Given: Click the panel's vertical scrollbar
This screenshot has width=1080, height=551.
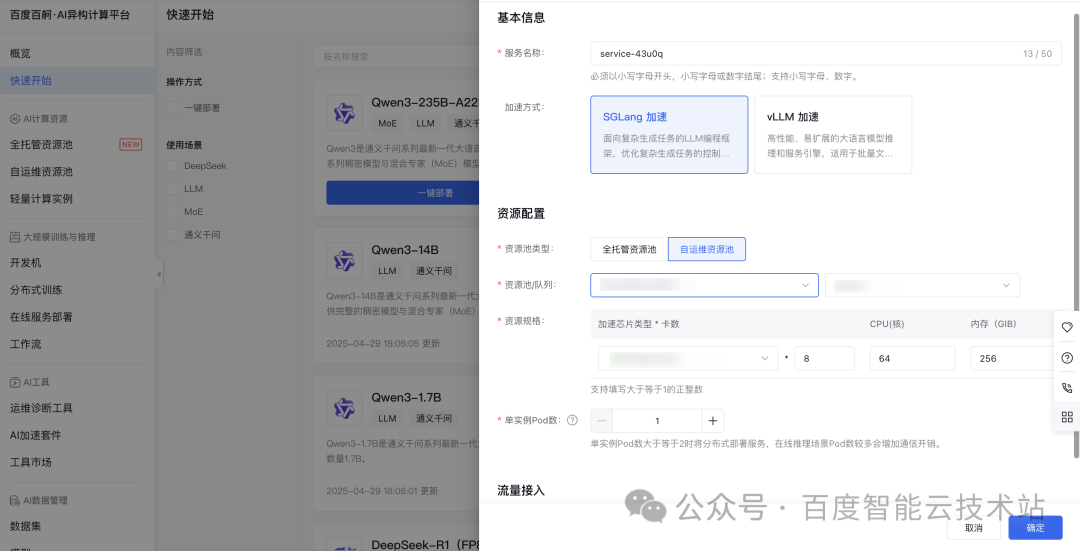Looking at the screenshot, I should click(x=1076, y=234).
